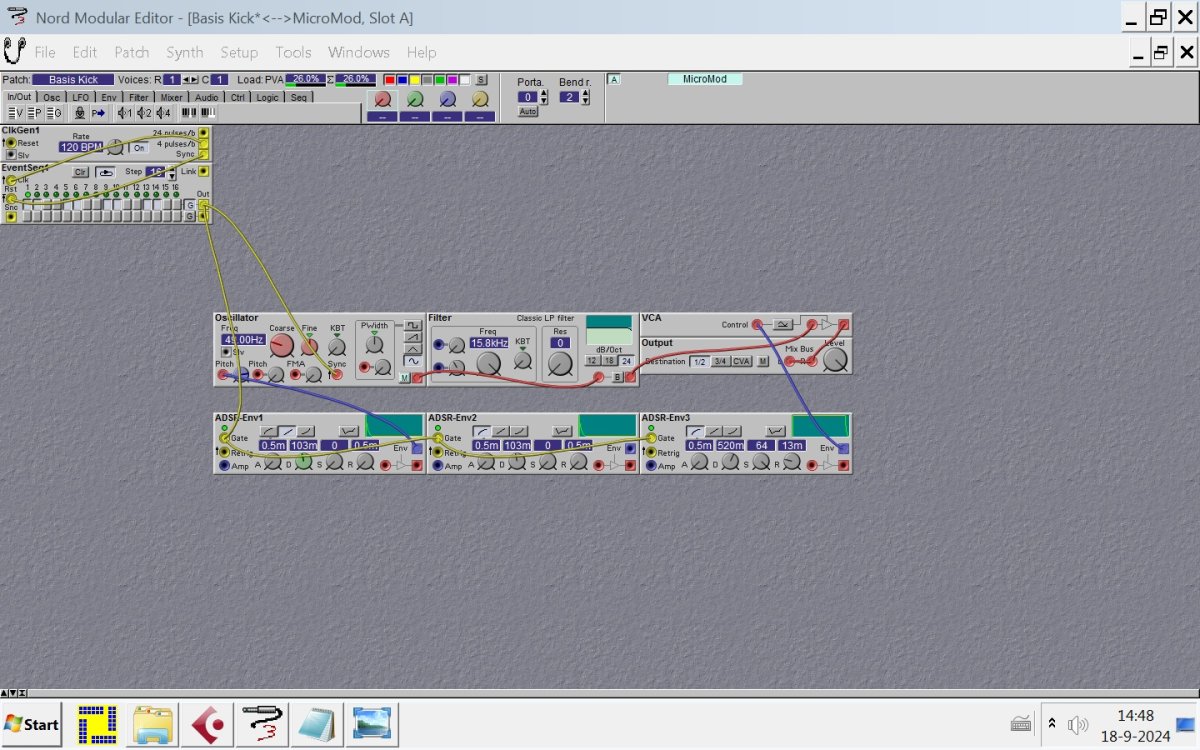The image size is (1200, 750).
Task: Open Notepad from the taskbar
Action: (316, 723)
